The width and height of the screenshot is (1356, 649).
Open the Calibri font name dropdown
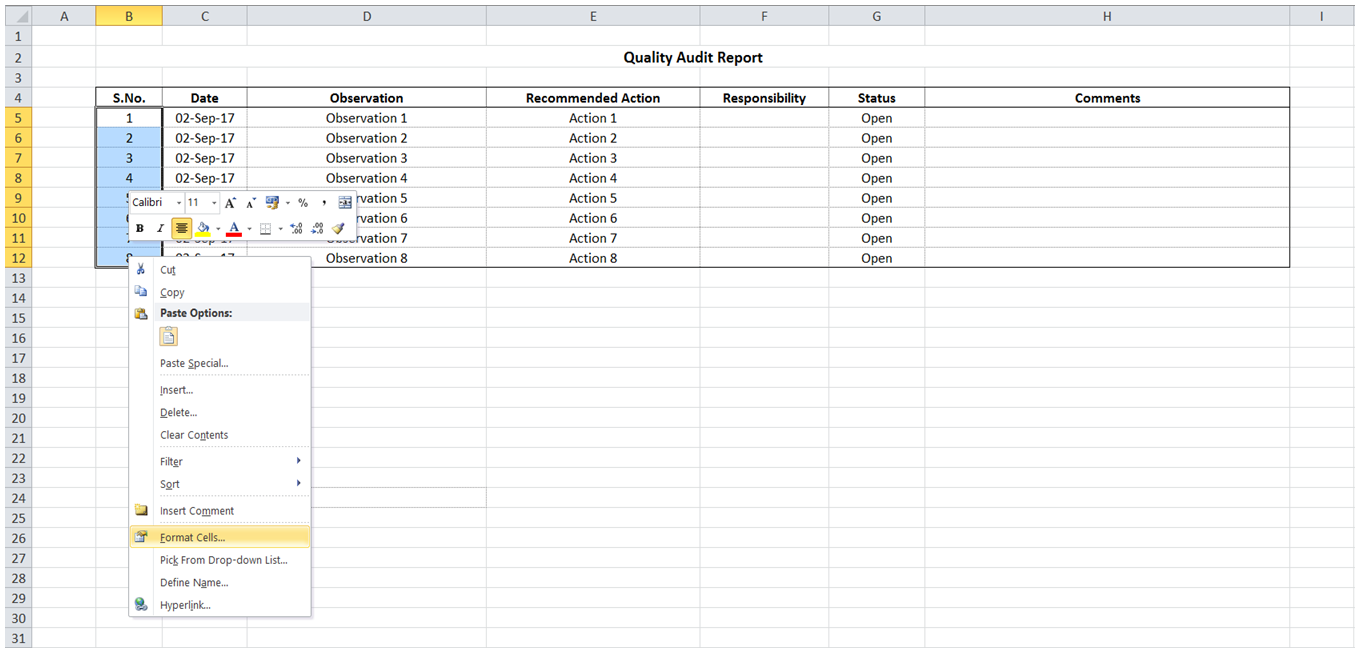tap(178, 202)
